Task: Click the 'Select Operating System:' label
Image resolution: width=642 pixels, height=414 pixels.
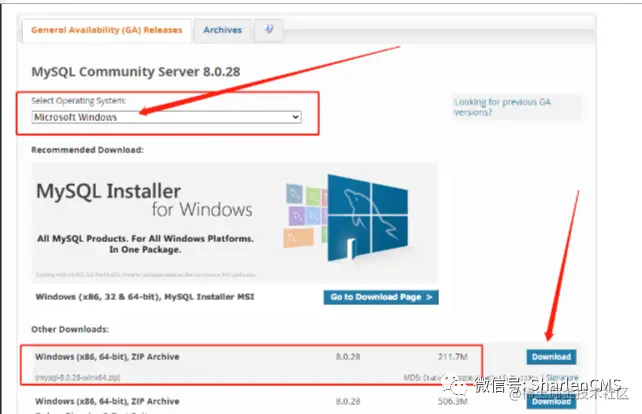Action: 79,101
